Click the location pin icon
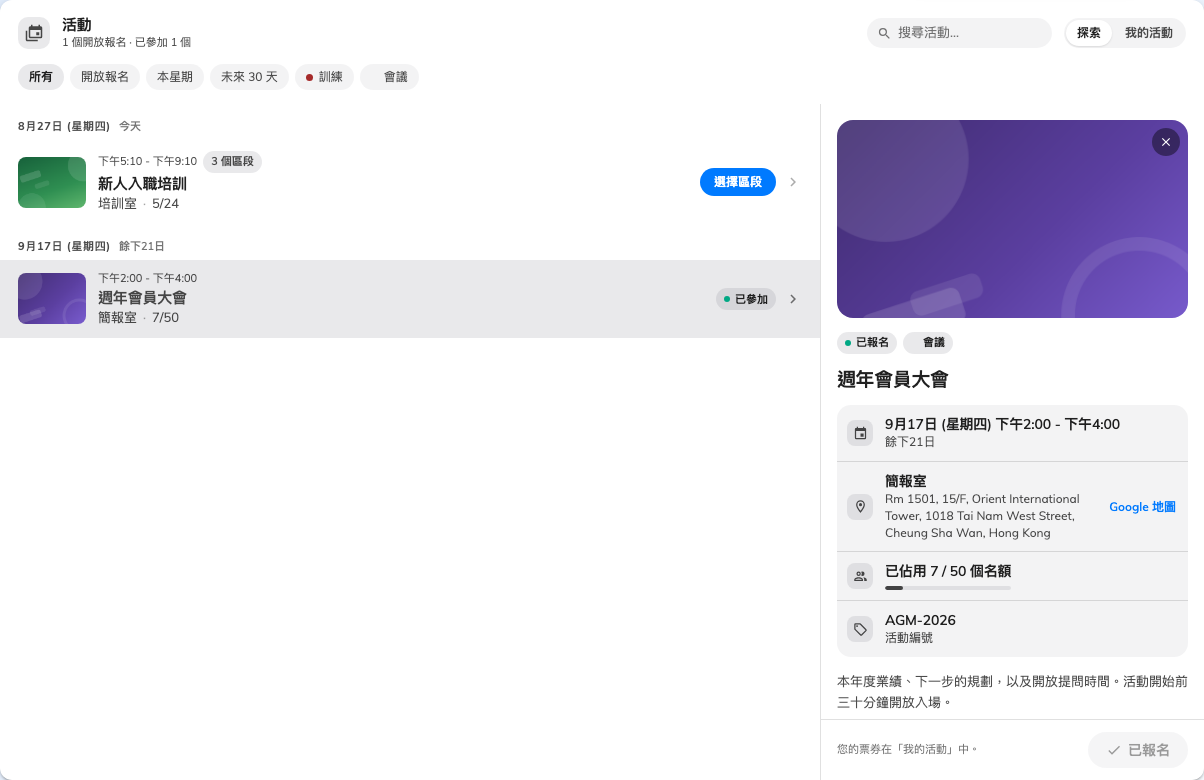This screenshot has height=780, width=1204. [x=860, y=506]
